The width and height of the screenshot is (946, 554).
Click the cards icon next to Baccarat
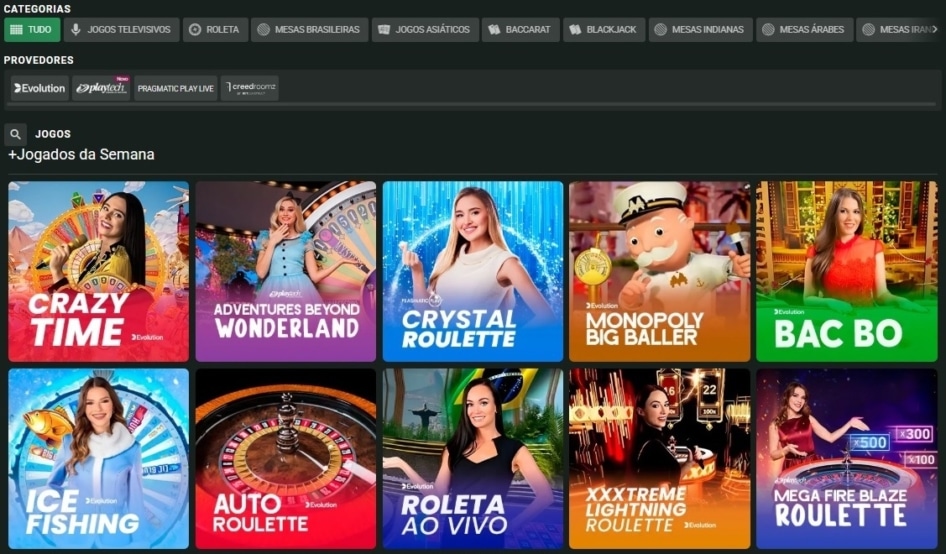coord(494,30)
